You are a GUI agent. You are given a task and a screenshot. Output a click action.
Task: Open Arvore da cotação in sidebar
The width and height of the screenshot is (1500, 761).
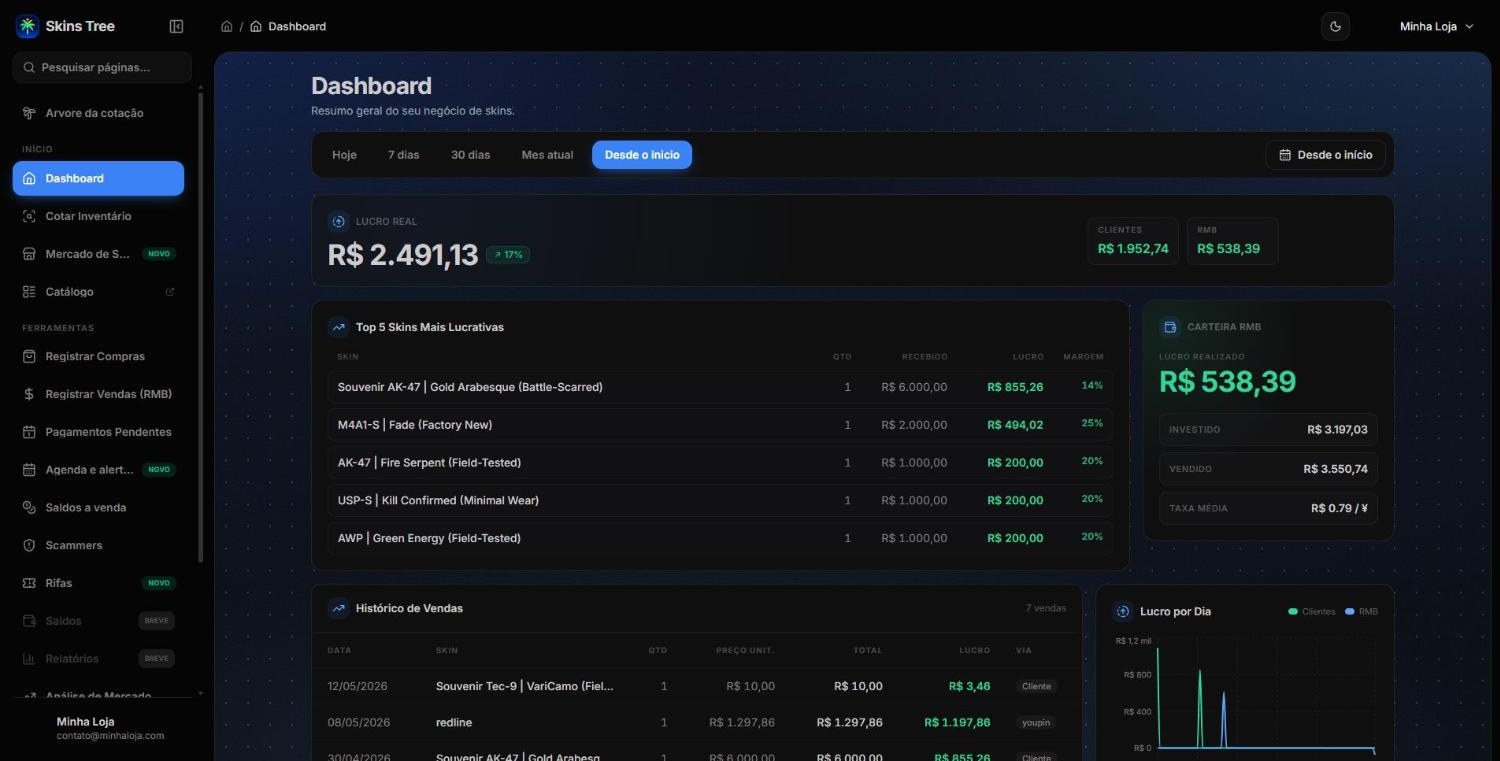tap(98, 113)
